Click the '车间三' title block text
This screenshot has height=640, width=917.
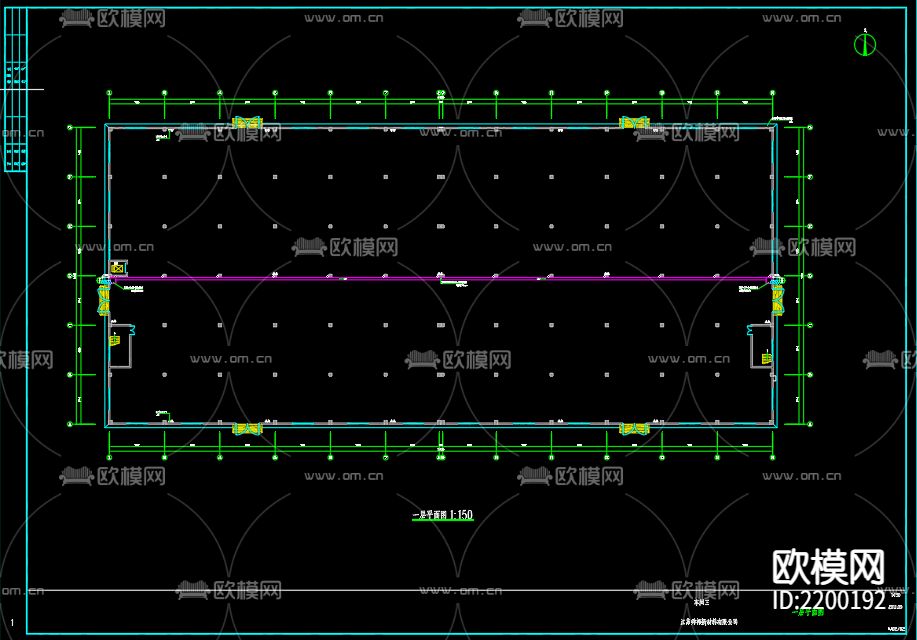pos(701,602)
